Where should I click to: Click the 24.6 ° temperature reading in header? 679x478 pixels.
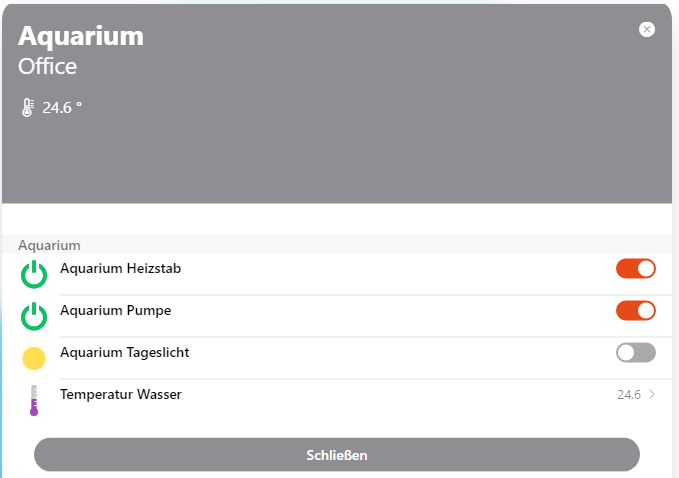pos(62,107)
